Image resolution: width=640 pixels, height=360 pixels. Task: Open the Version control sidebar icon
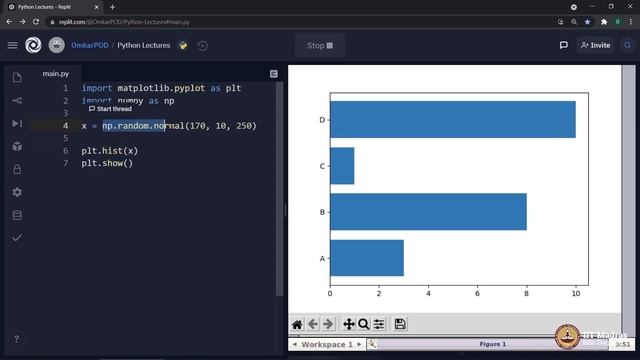tap(17, 100)
